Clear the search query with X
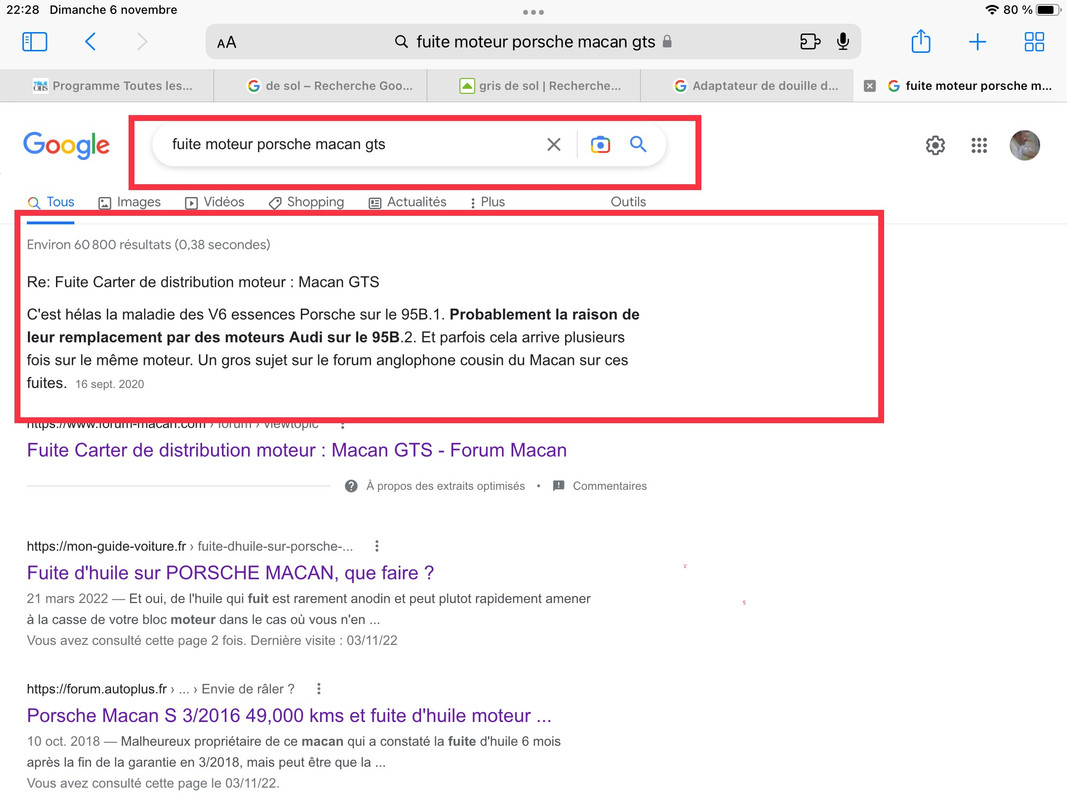The height and width of the screenshot is (800, 1067). (x=554, y=144)
